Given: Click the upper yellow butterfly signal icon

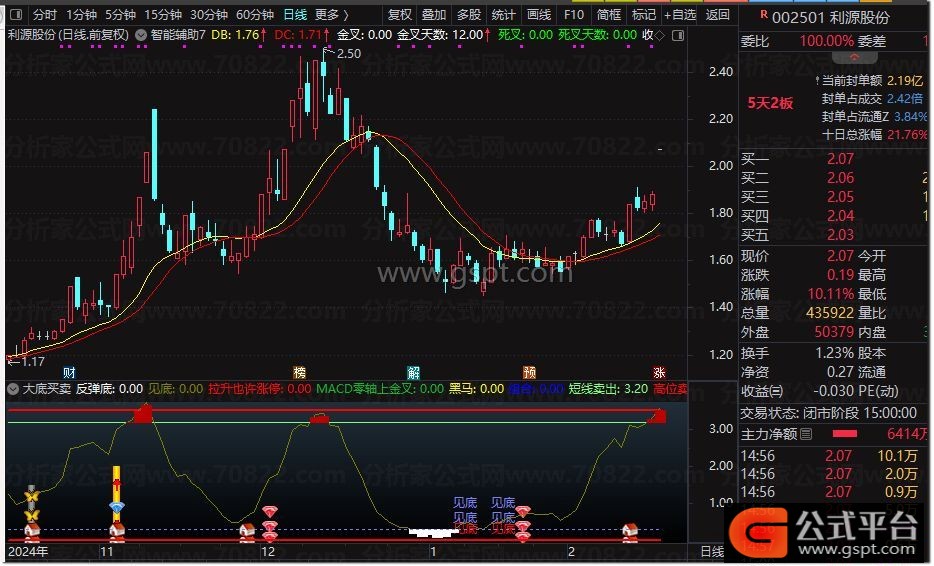Looking at the screenshot, I should coord(32,496).
